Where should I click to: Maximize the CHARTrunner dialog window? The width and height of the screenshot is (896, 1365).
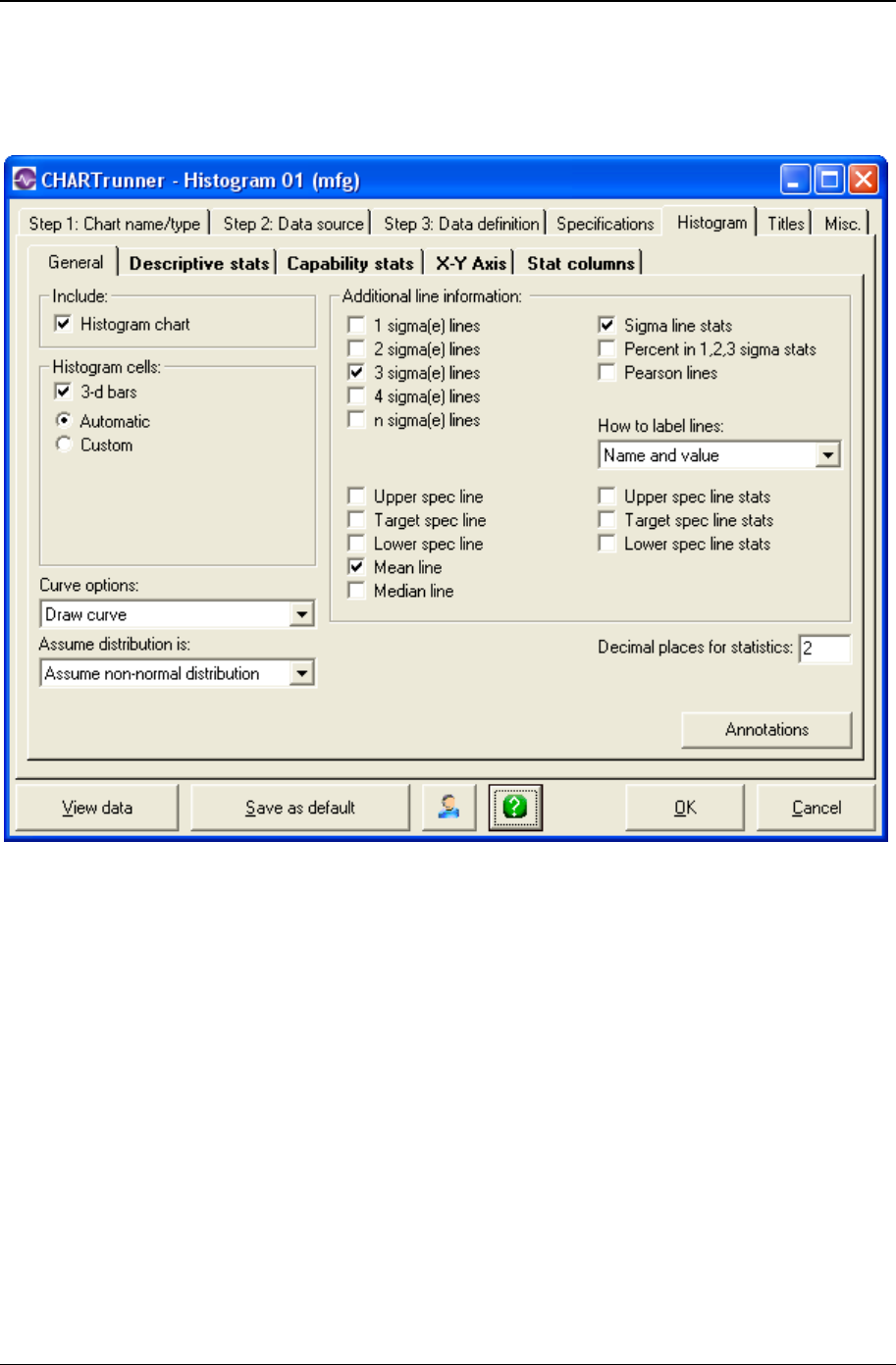830,180
